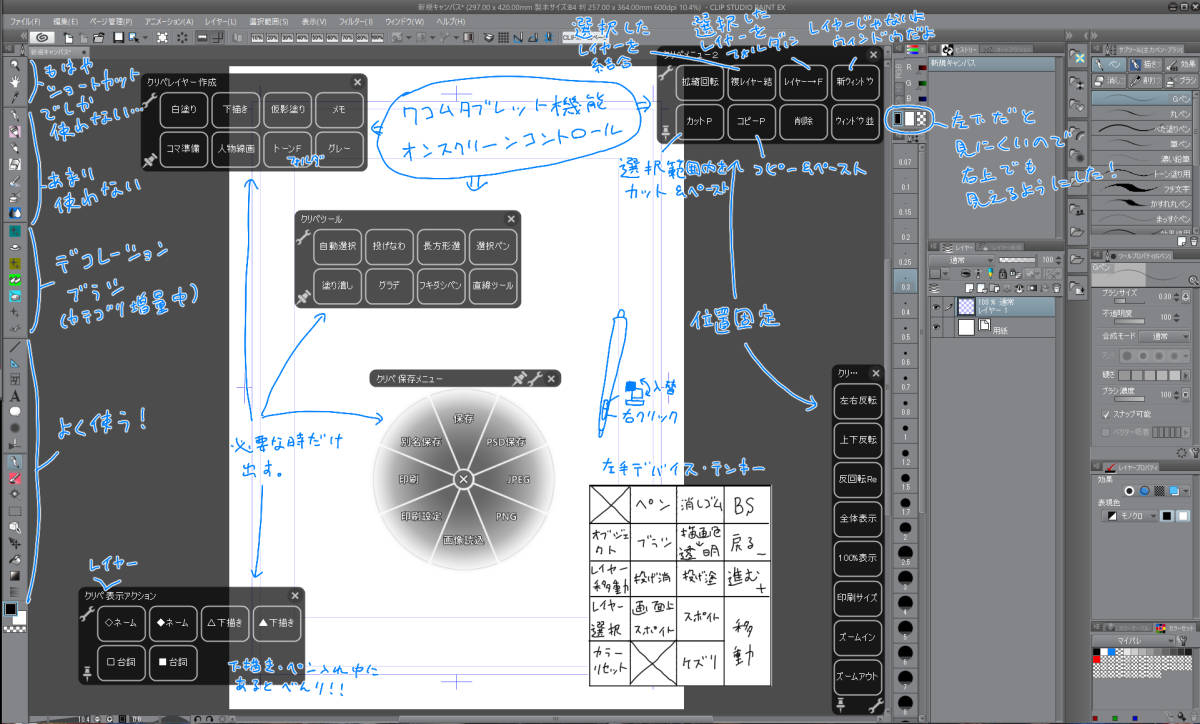Screen dimensions: 1200x724
Task: Click wrench settings icon on クリペレイヤー作成 panel
Action: point(150,100)
